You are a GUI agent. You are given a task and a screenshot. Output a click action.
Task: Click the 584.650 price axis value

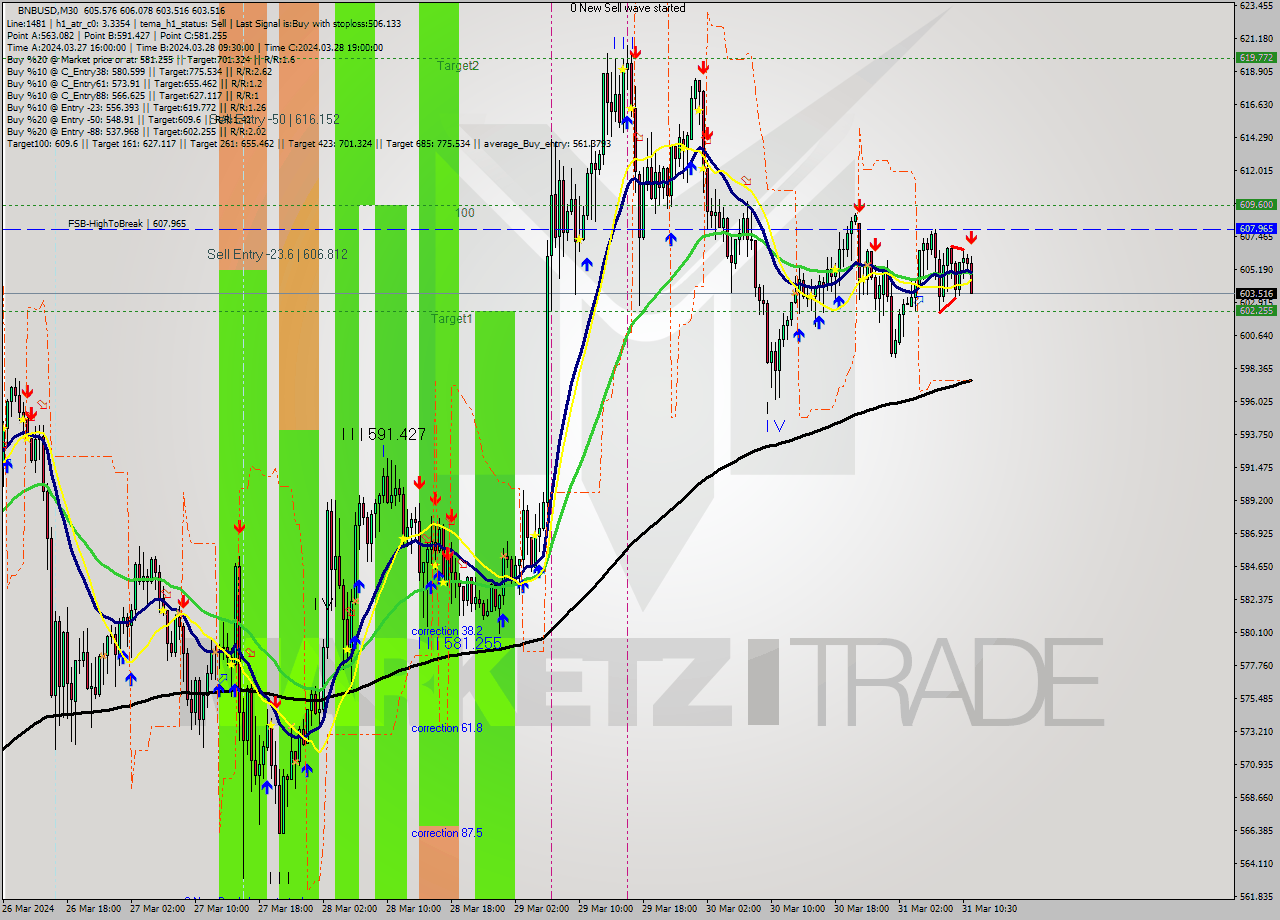point(1256,567)
